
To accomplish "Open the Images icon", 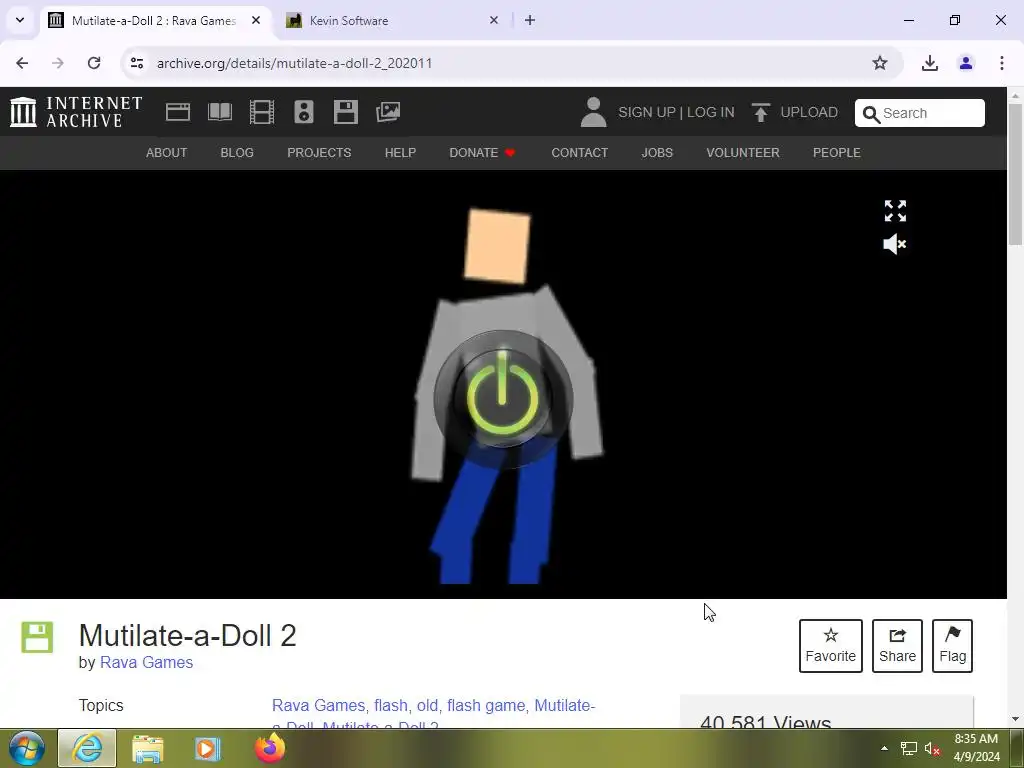I will tap(388, 112).
